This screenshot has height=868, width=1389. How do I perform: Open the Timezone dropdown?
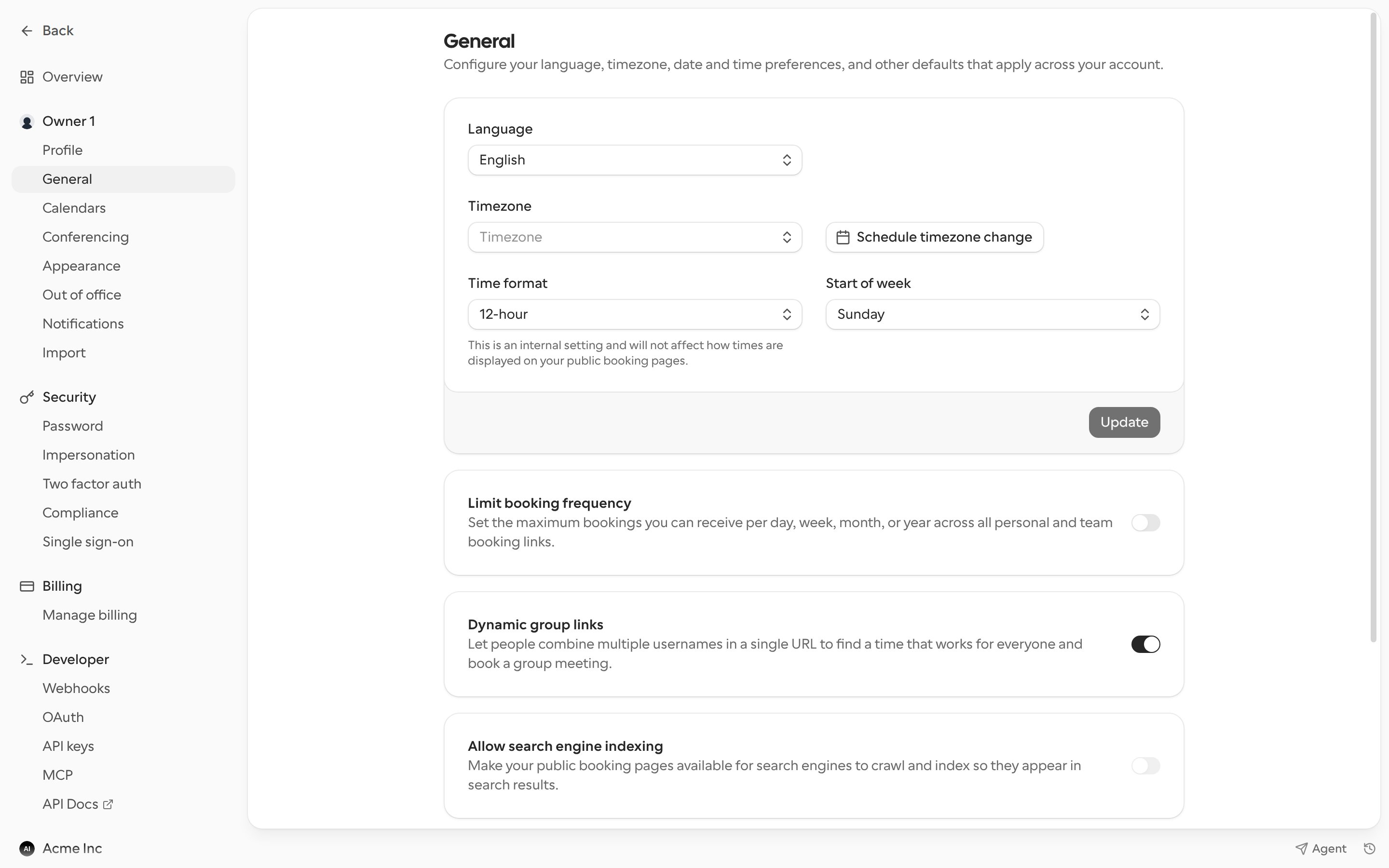pos(635,237)
